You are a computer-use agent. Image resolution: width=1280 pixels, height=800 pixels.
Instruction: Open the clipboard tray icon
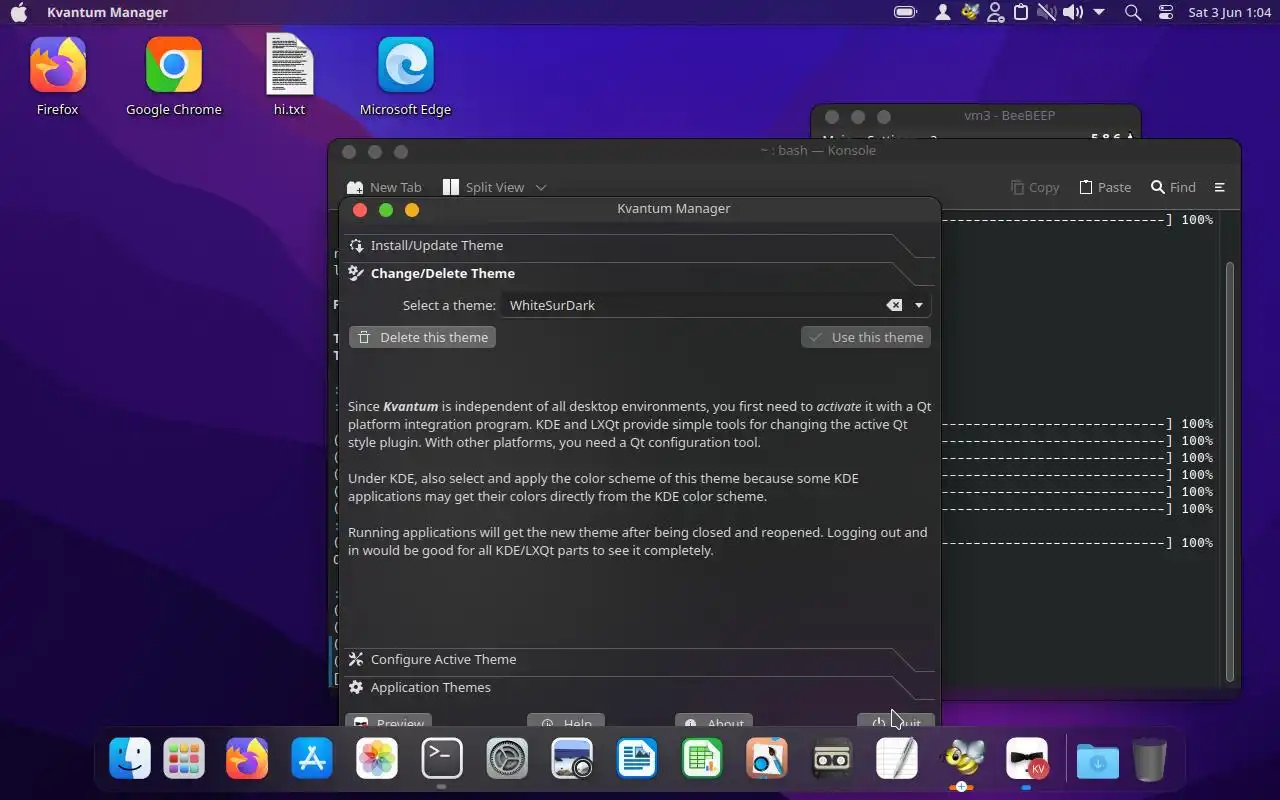pos(1021,13)
